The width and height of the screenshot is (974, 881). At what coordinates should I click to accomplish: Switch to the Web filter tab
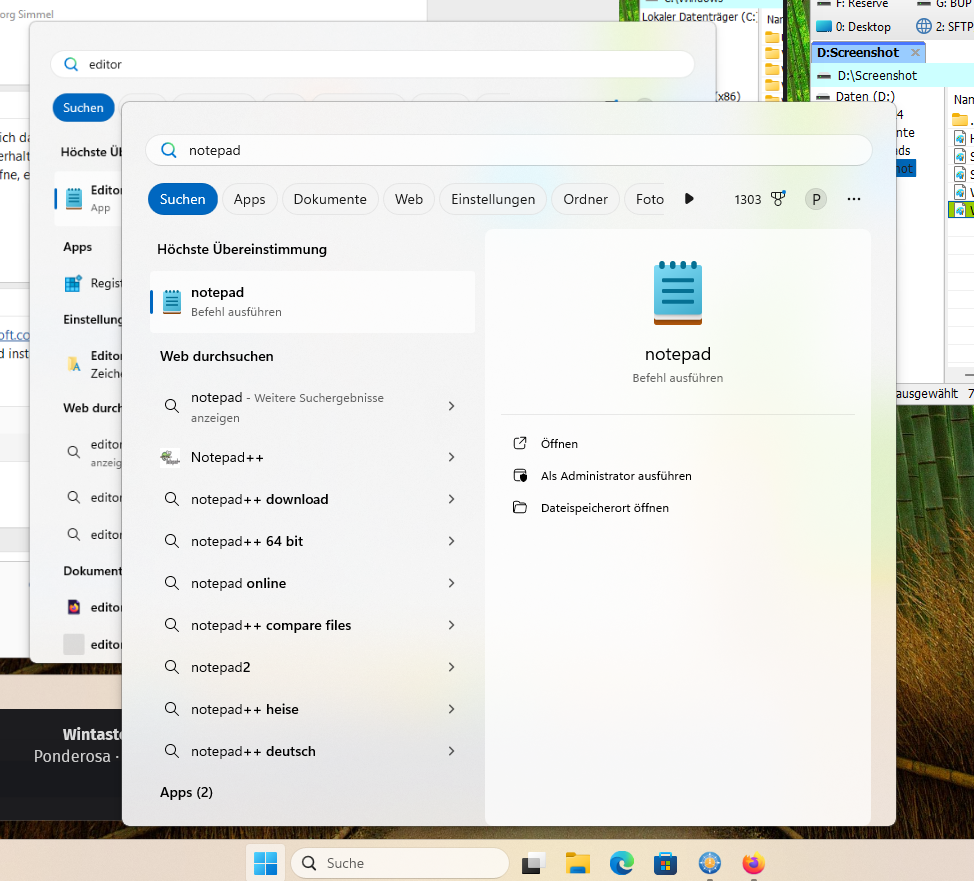click(x=409, y=199)
